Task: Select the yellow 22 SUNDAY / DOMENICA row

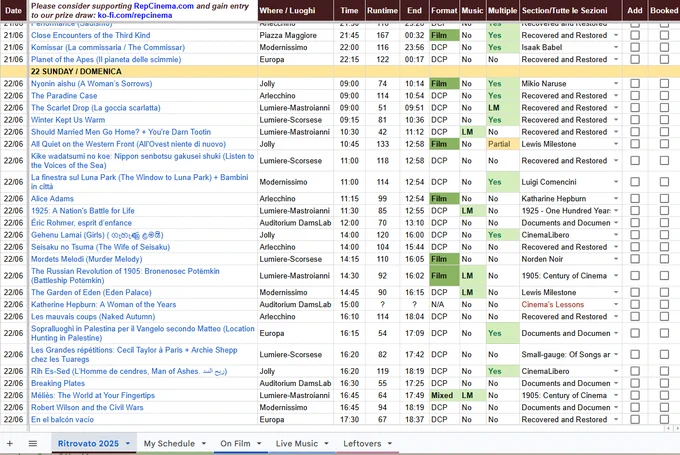Action: click(x=340, y=71)
